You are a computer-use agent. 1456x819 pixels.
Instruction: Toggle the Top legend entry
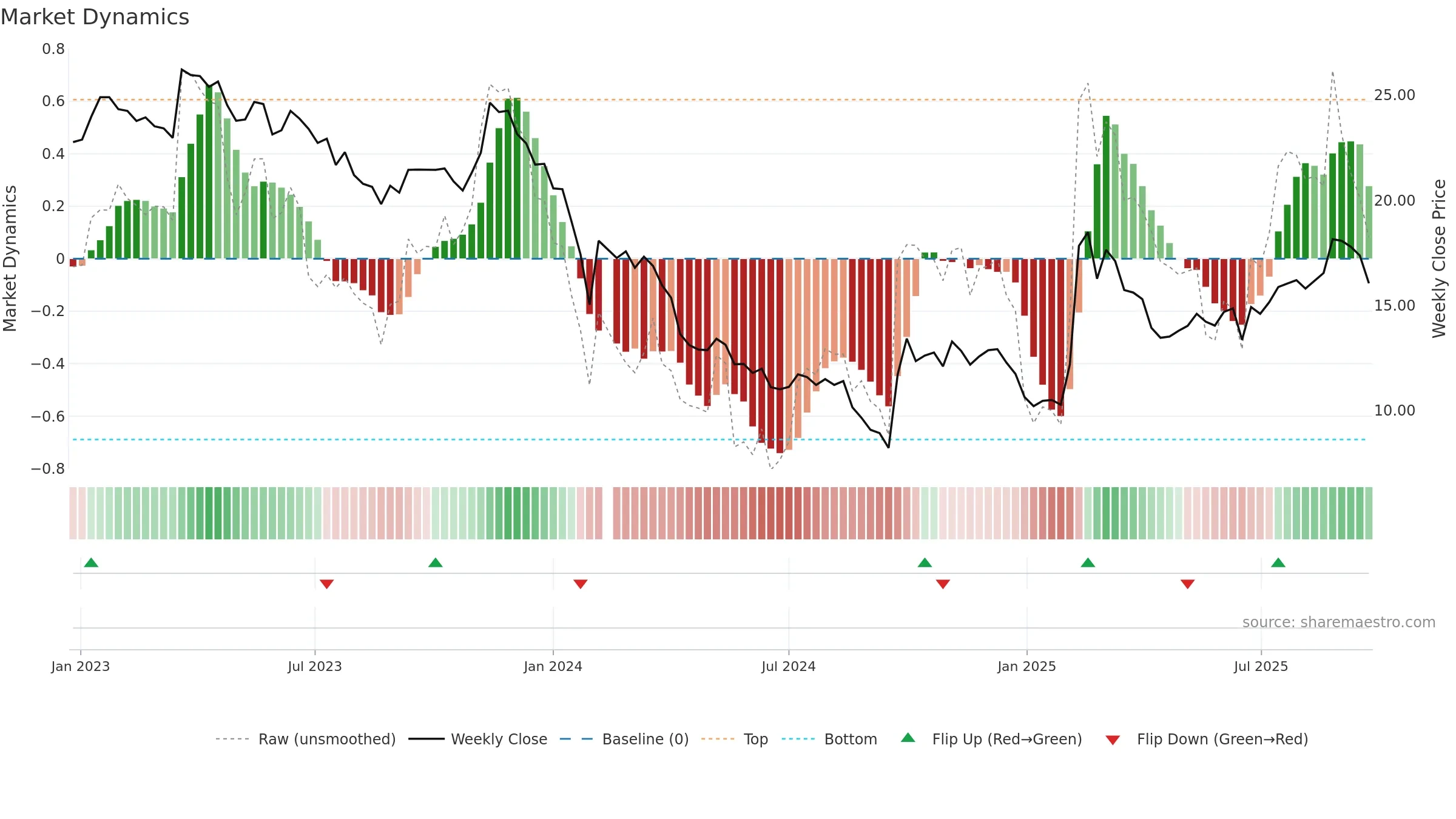pyautogui.click(x=735, y=739)
